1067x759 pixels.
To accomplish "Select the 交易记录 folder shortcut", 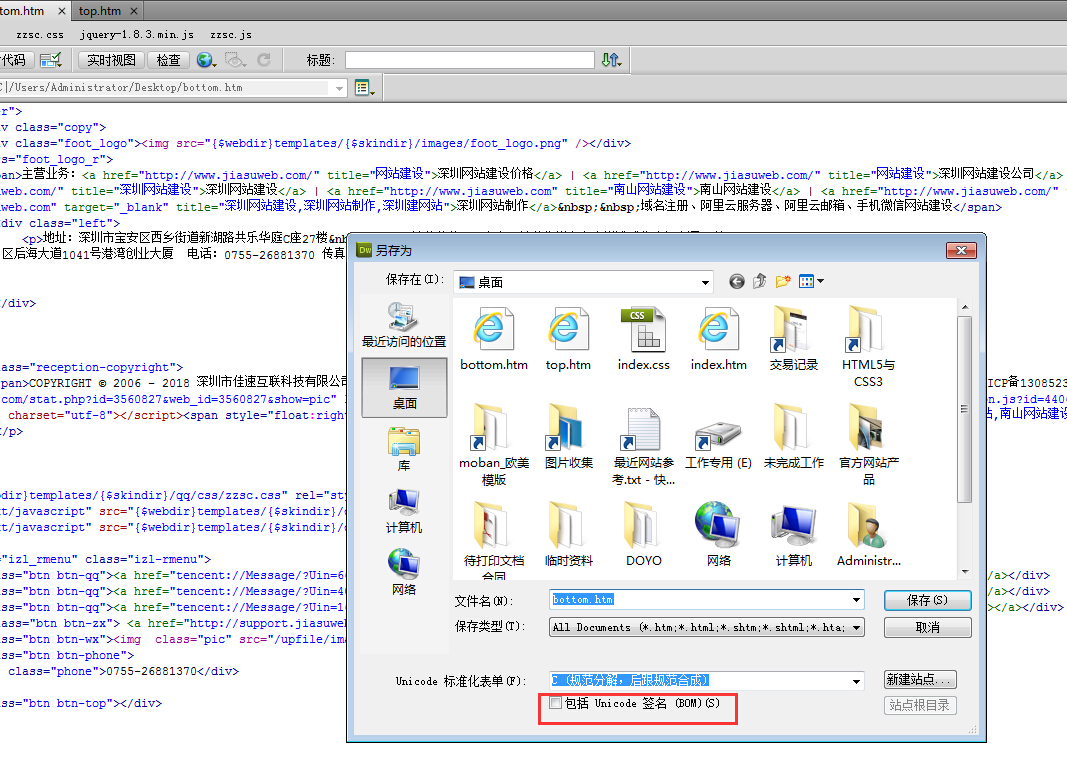I will 793,339.
